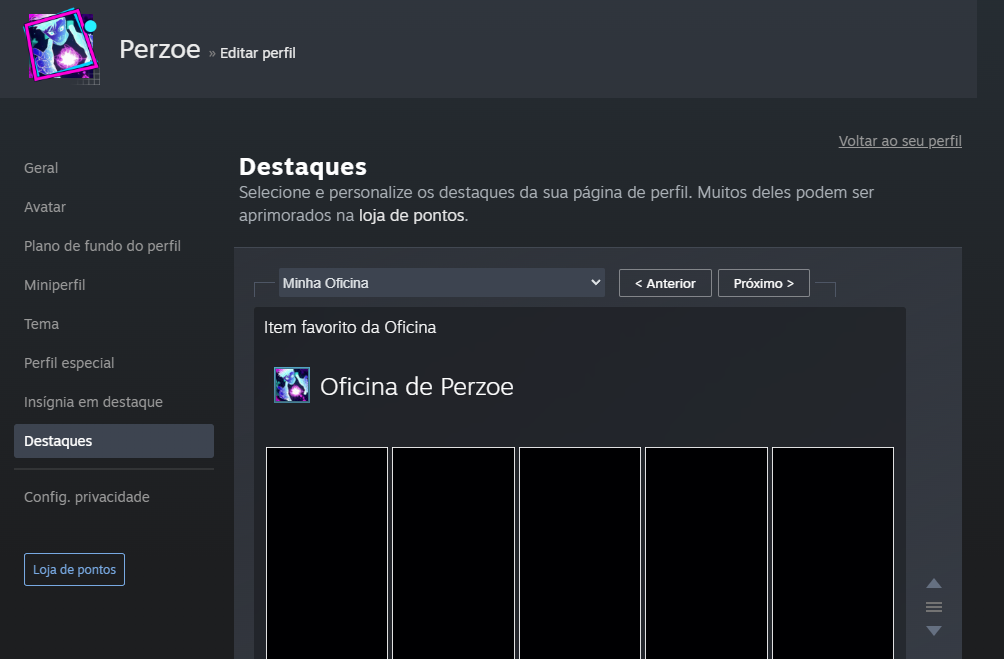The width and height of the screenshot is (1004, 659).
Task: Click the Oficina de Perzoe title
Action: (417, 386)
